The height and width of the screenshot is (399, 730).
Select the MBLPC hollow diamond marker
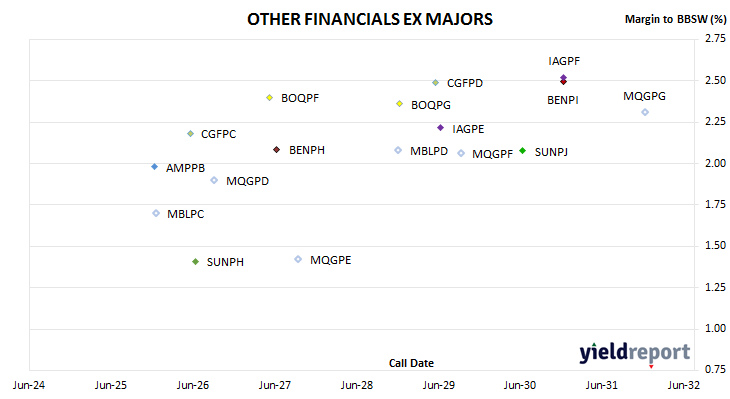click(x=156, y=213)
